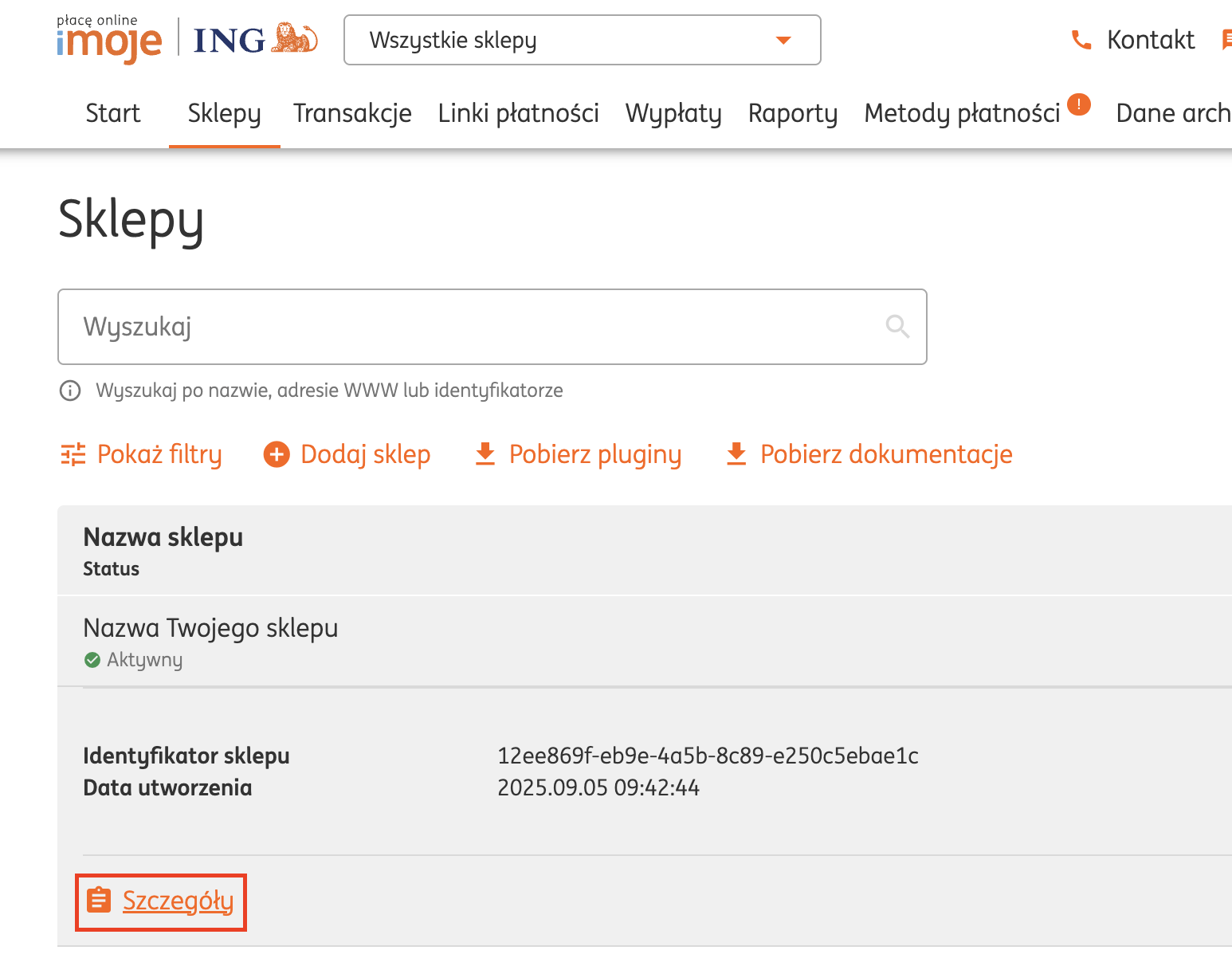The height and width of the screenshot is (958, 1232).
Task: Click Dodaj sklep to add a shop
Action: [365, 453]
